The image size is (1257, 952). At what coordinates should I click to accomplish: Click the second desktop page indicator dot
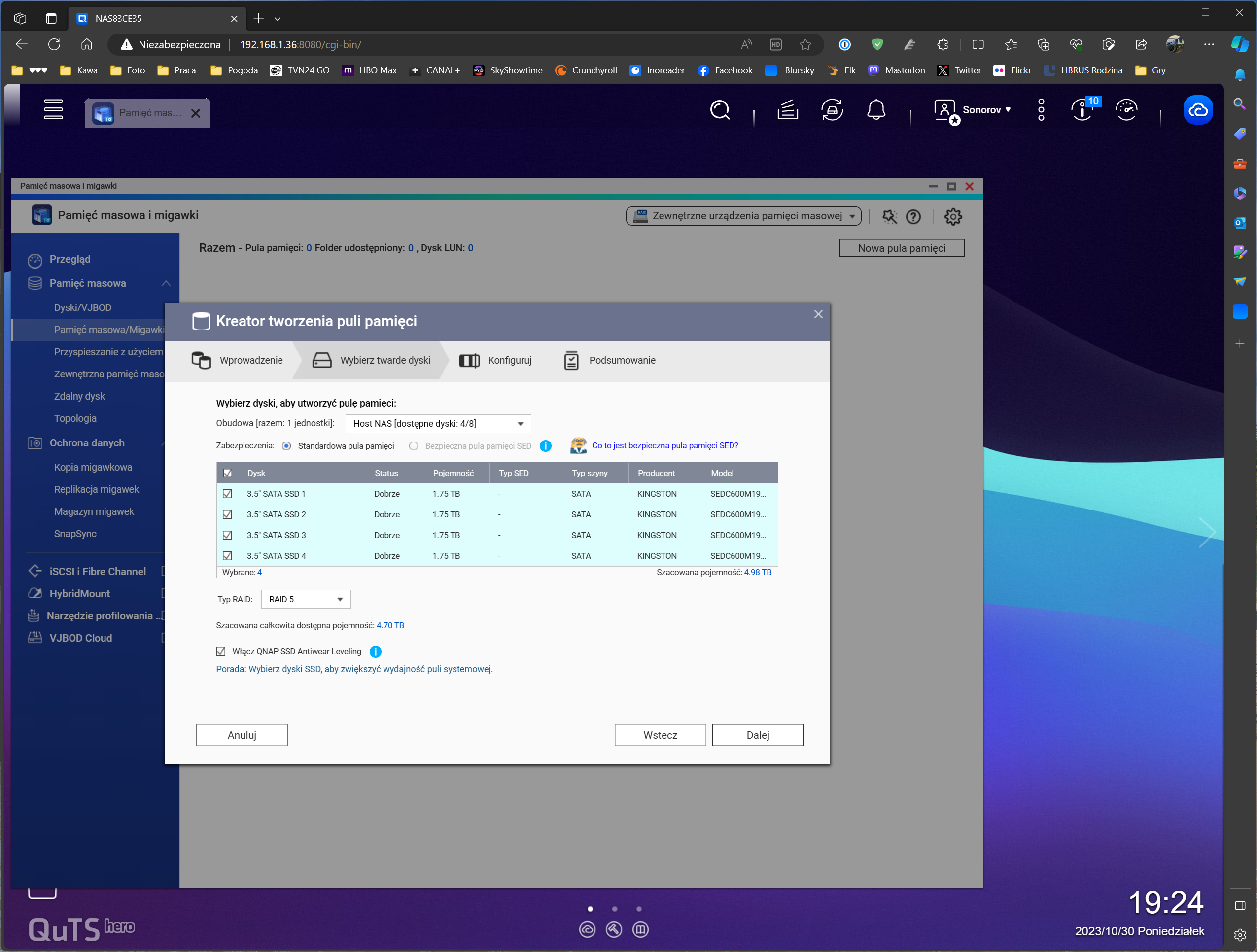(614, 909)
